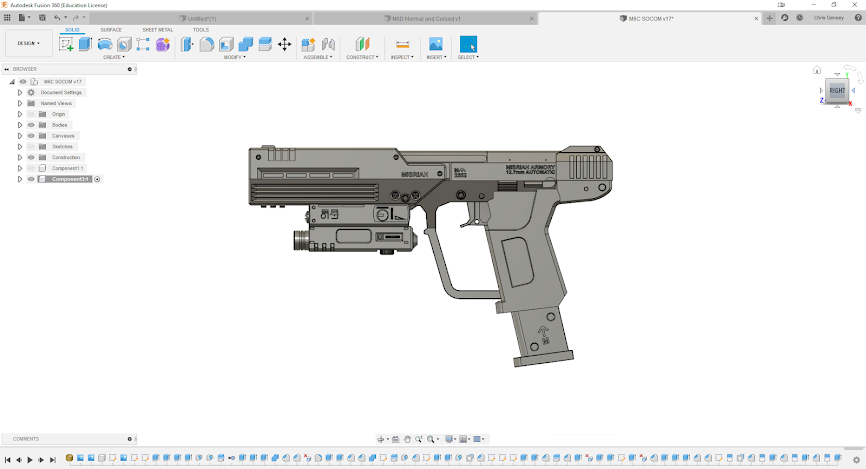Image resolution: width=866 pixels, height=469 pixels.
Task: Open the Design workspace dropdown
Action: point(27,43)
